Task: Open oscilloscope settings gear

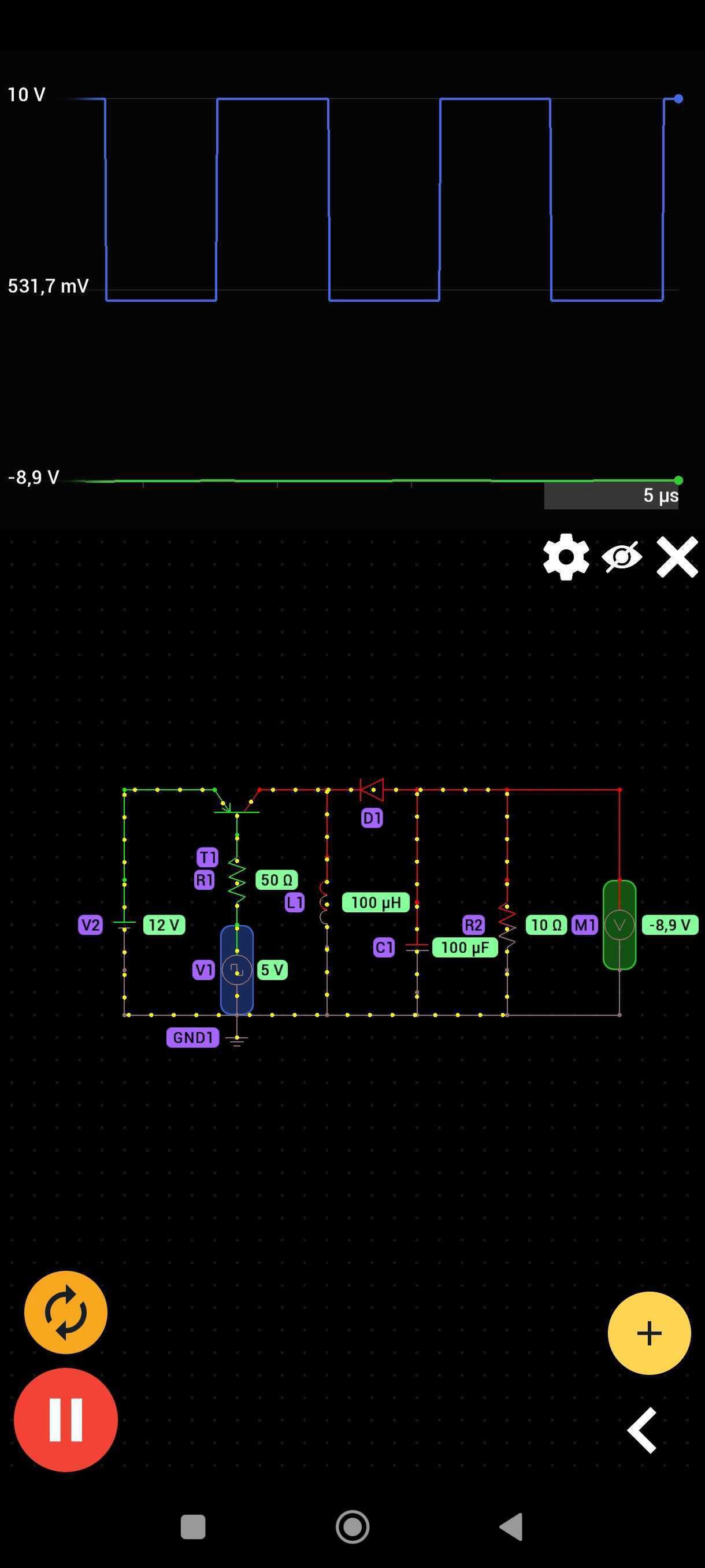Action: pyautogui.click(x=566, y=557)
